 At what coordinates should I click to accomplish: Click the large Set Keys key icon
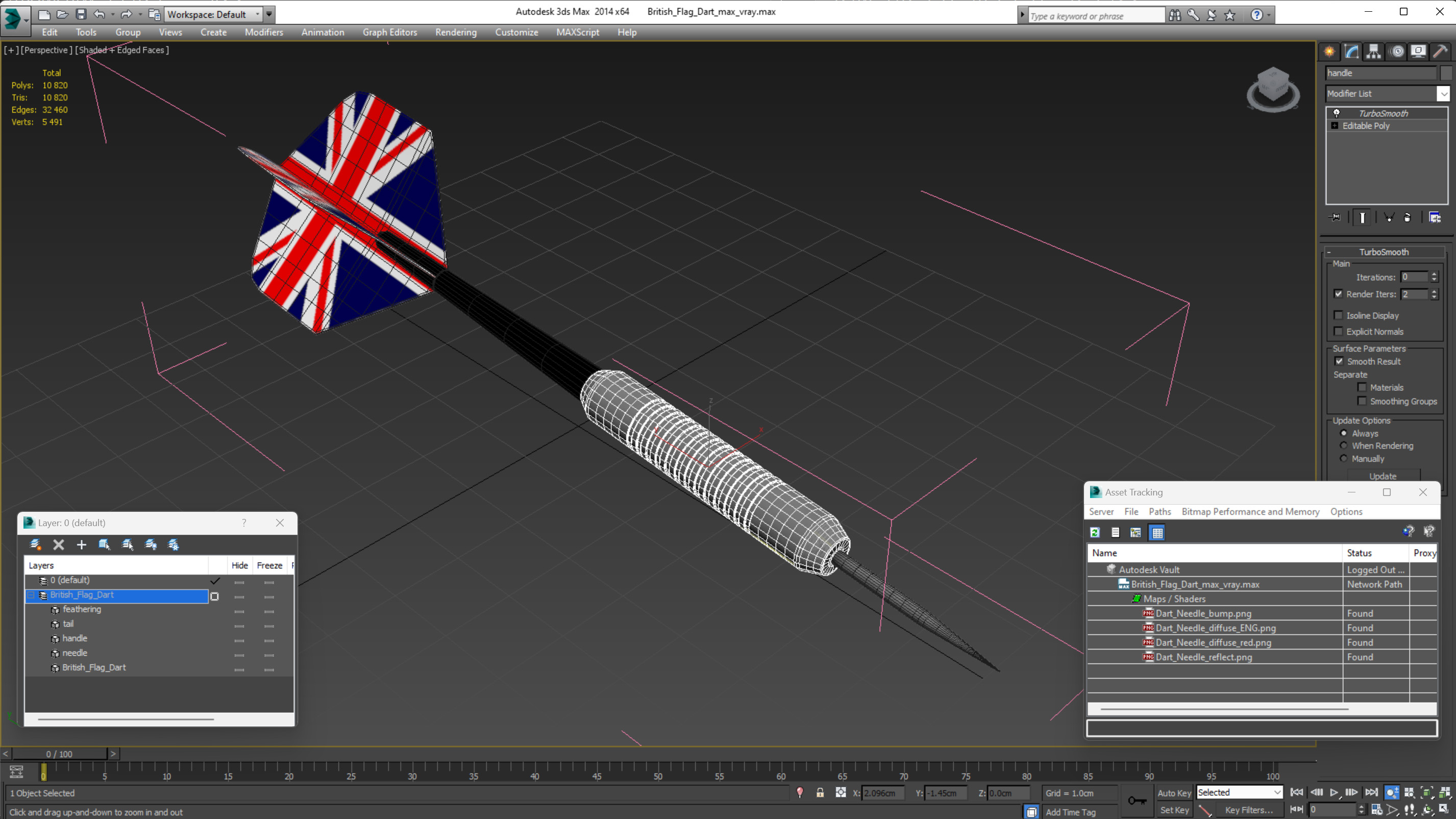tap(1137, 800)
